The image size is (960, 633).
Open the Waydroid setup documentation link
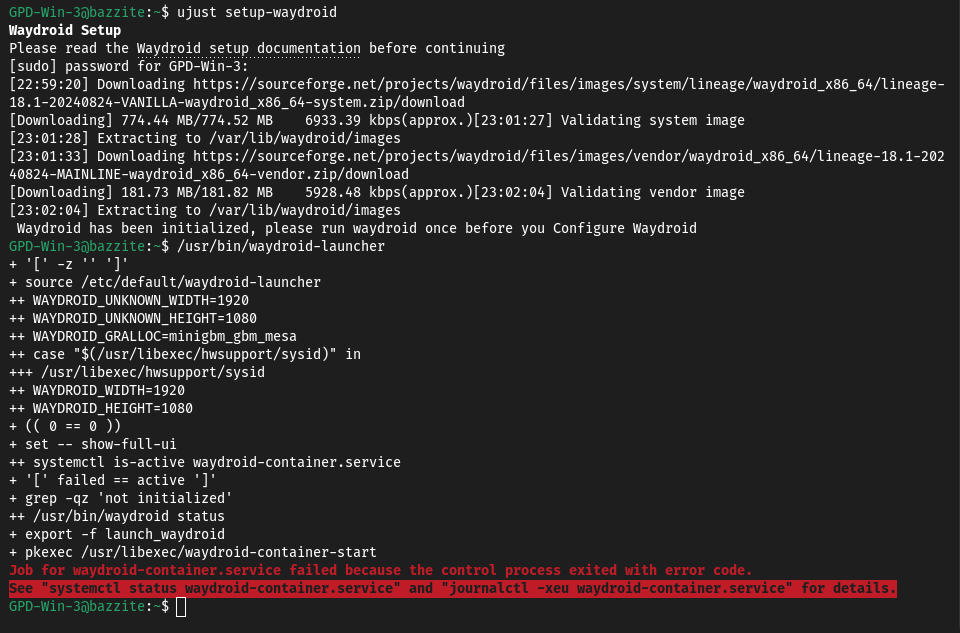point(249,48)
